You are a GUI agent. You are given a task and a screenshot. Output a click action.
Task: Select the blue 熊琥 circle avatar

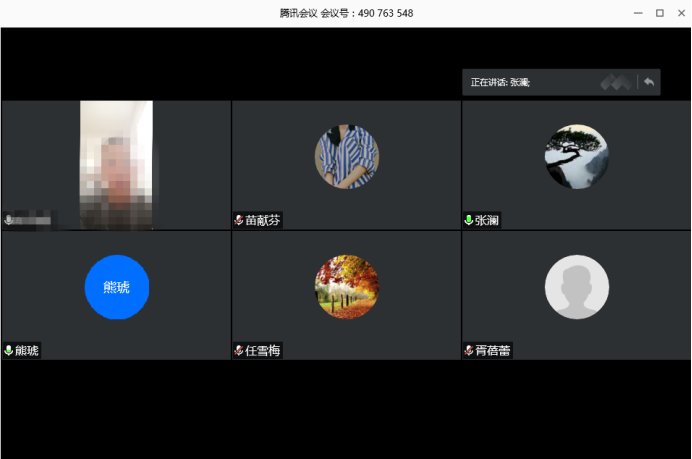point(117,287)
